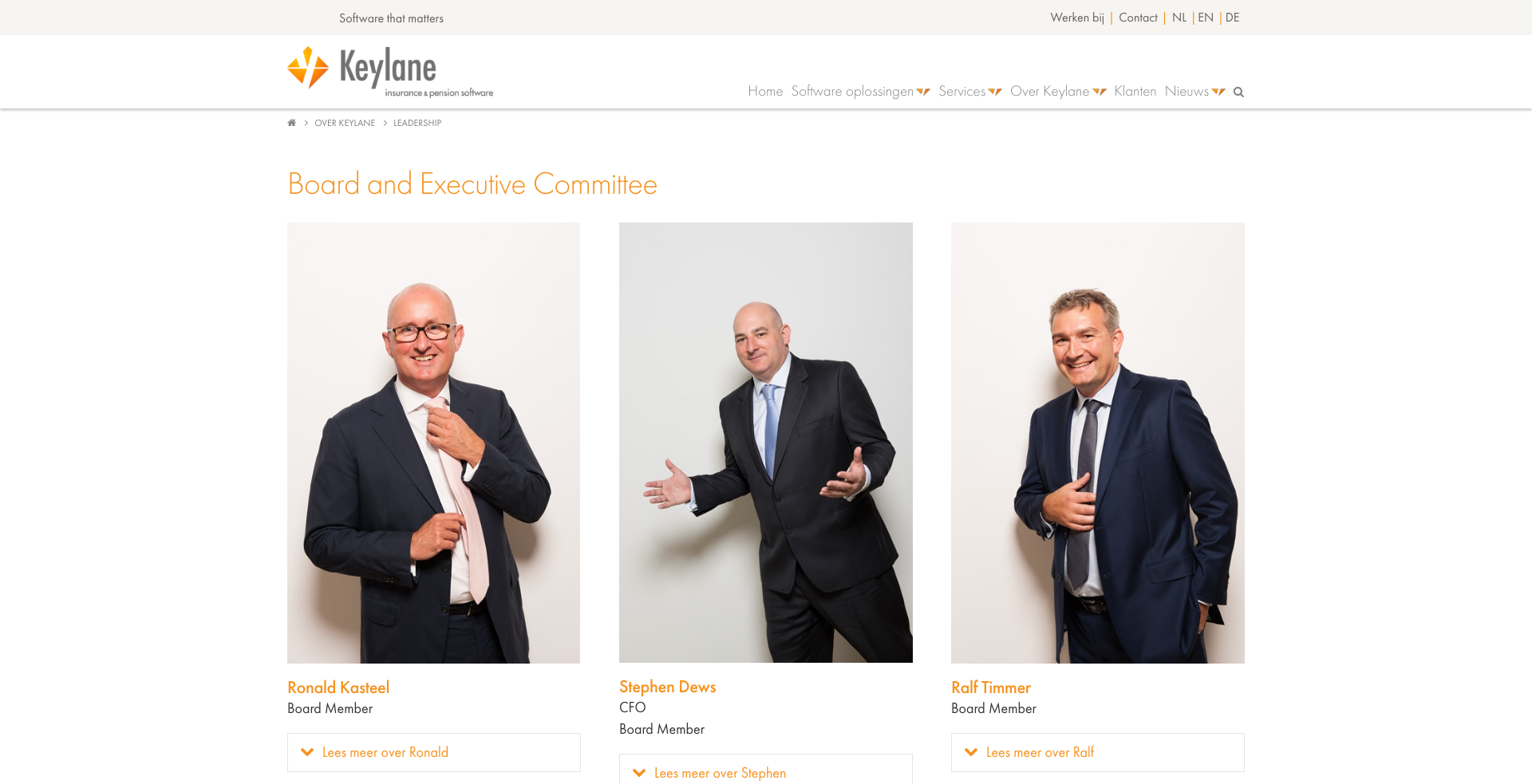
Task: Expand Lees meer over Ralf
Action: pyautogui.click(x=1098, y=752)
